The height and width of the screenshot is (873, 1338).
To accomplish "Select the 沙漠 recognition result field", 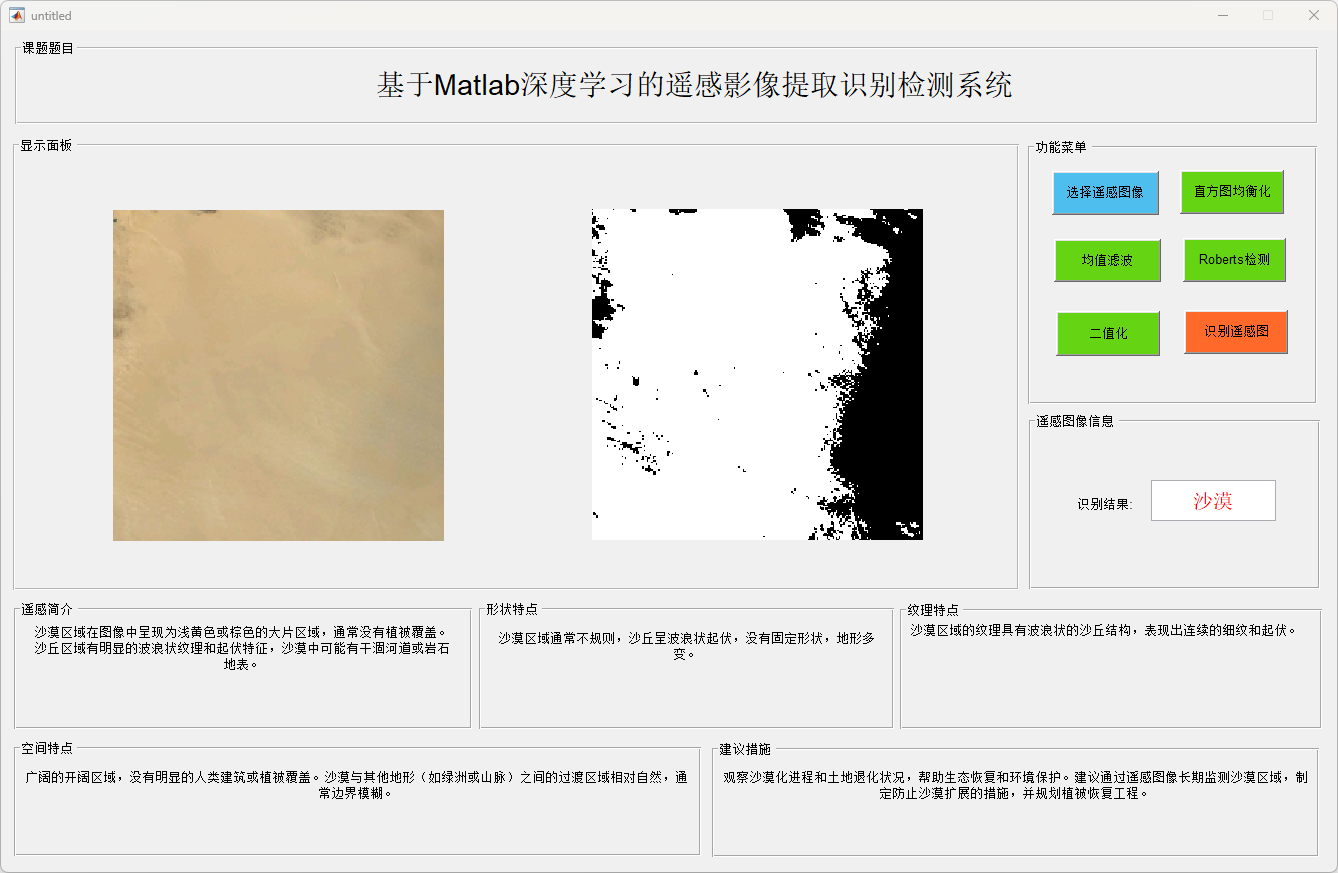I will 1213,501.
